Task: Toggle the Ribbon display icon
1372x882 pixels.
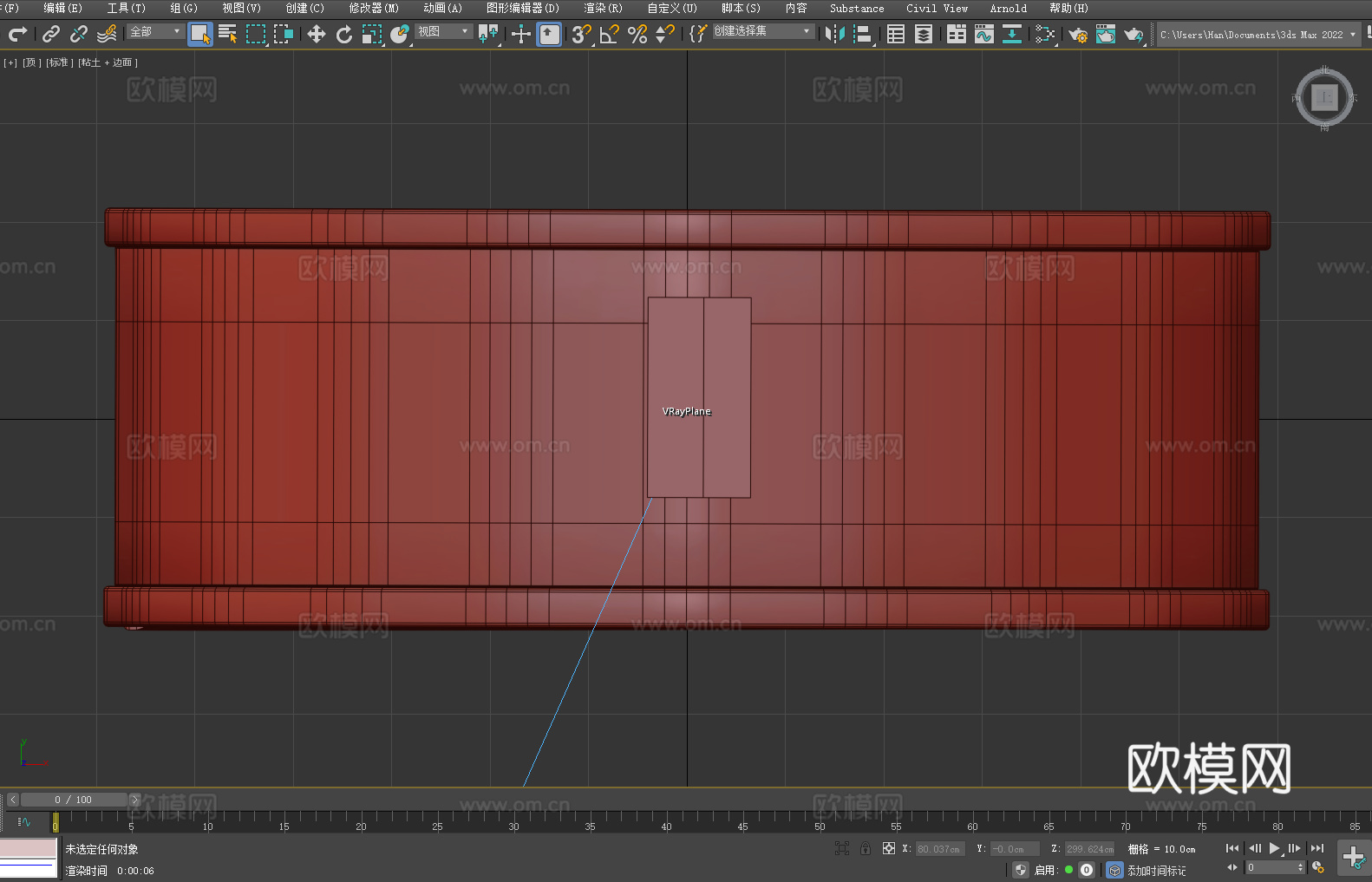Action: [x=957, y=34]
